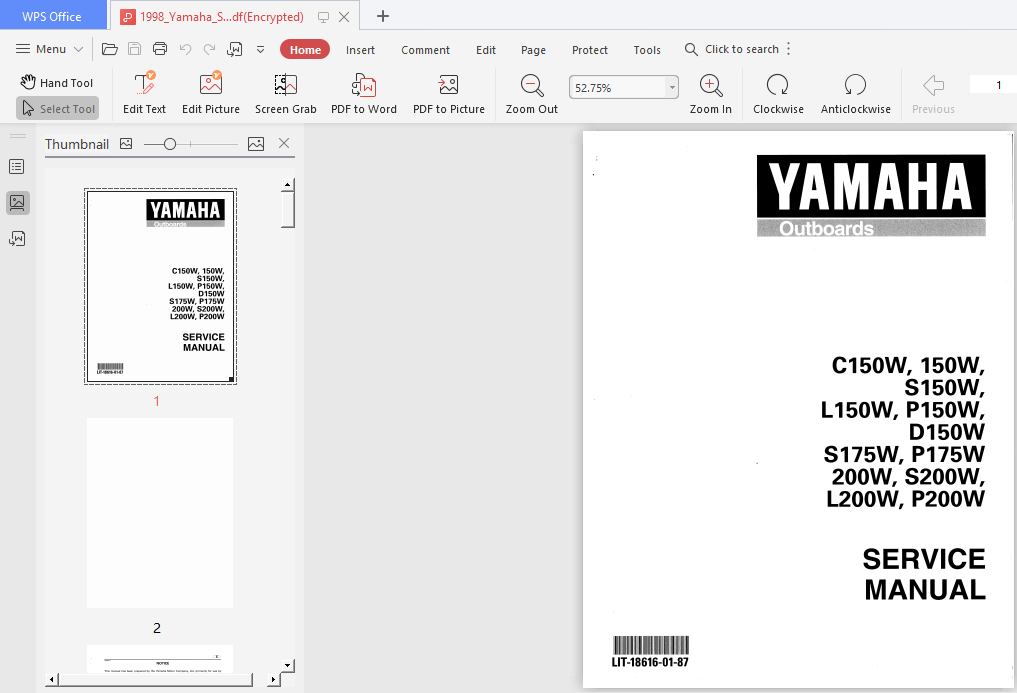Image resolution: width=1017 pixels, height=693 pixels.
Task: Click the page number input box
Action: (993, 84)
